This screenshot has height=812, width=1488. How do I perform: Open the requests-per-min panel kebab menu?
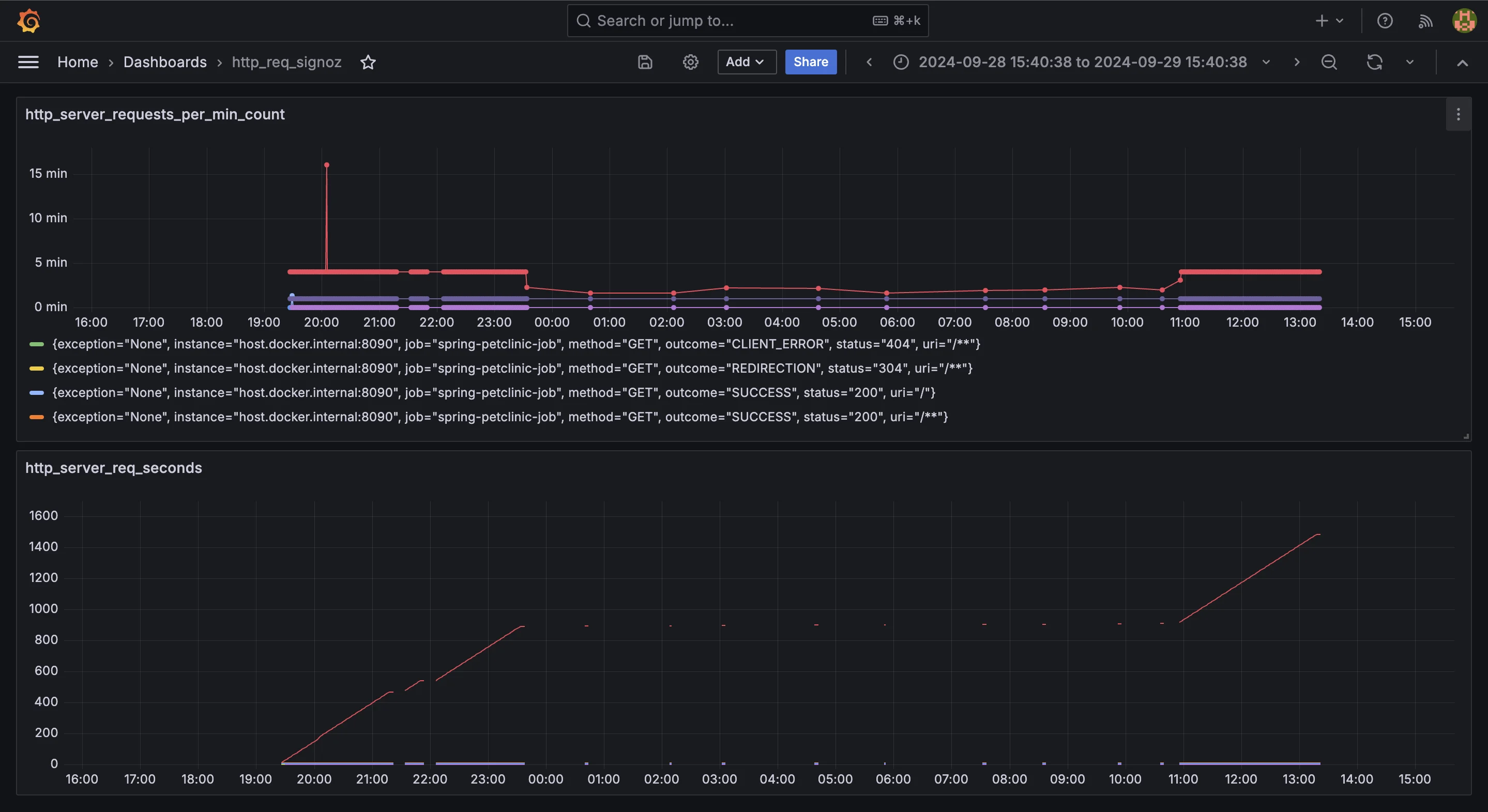point(1458,114)
